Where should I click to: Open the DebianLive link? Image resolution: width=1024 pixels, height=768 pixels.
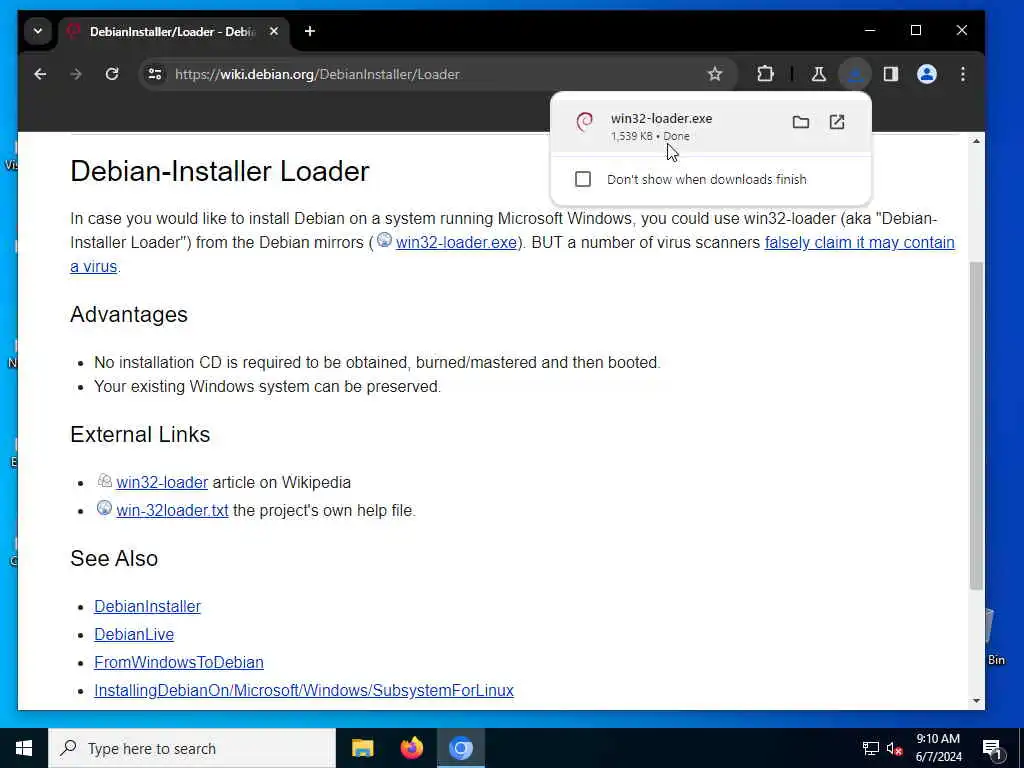tap(134, 635)
